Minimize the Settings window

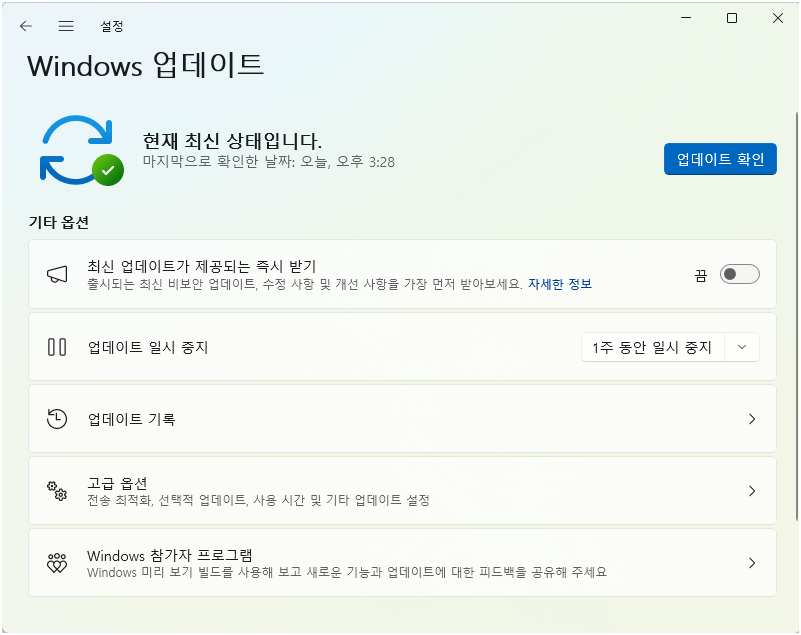[686, 18]
